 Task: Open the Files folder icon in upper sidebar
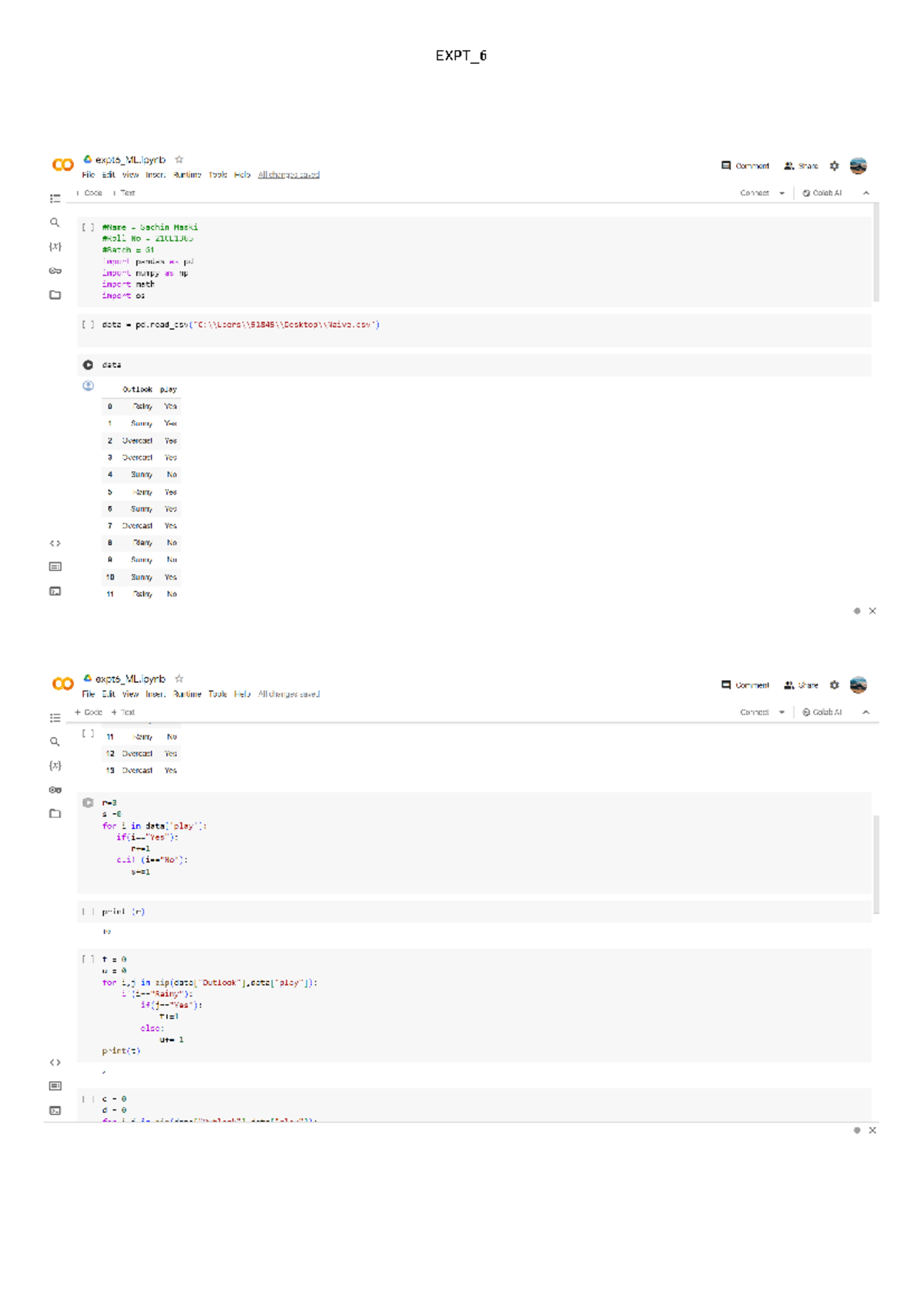tap(55, 295)
